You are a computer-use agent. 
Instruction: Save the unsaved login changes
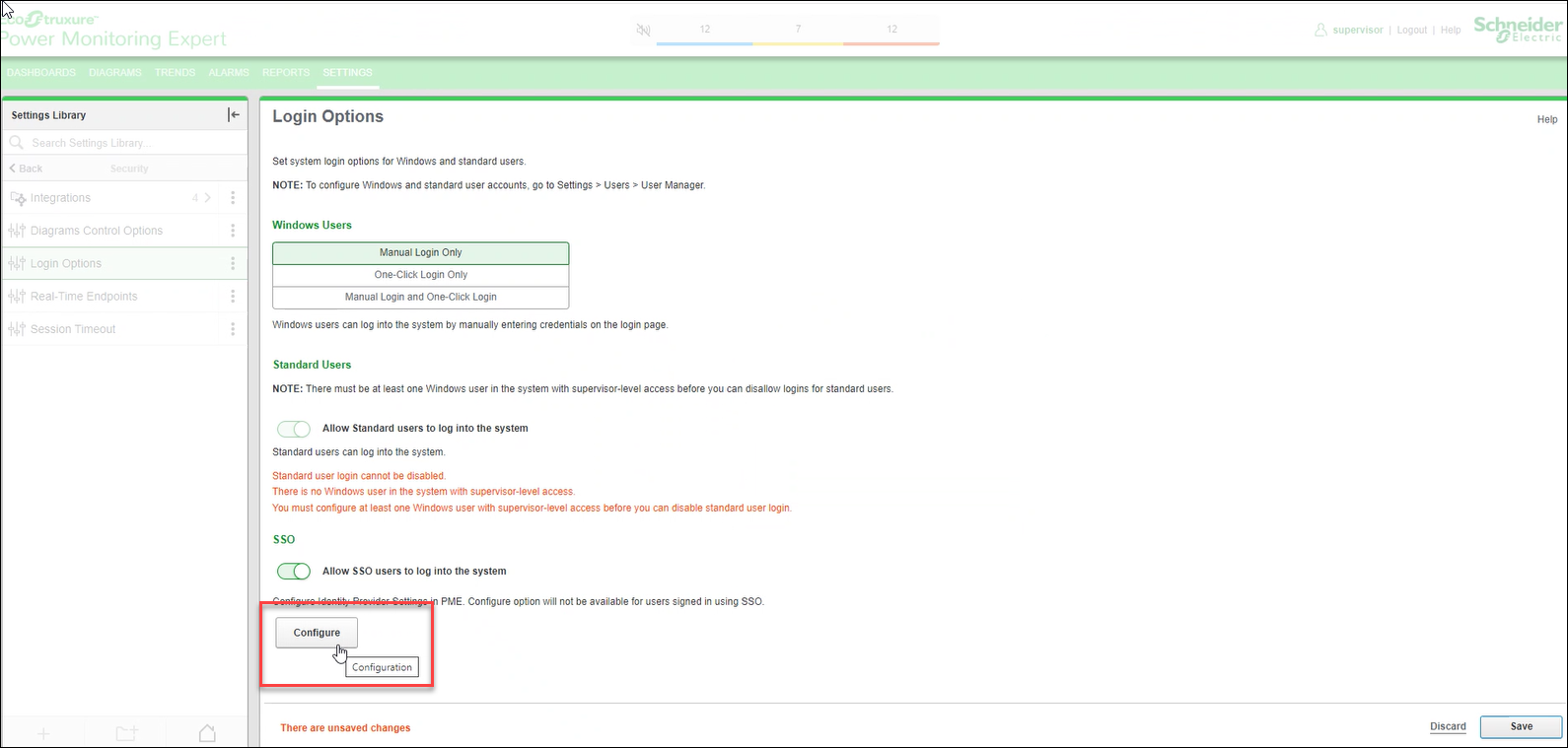coord(1521,726)
